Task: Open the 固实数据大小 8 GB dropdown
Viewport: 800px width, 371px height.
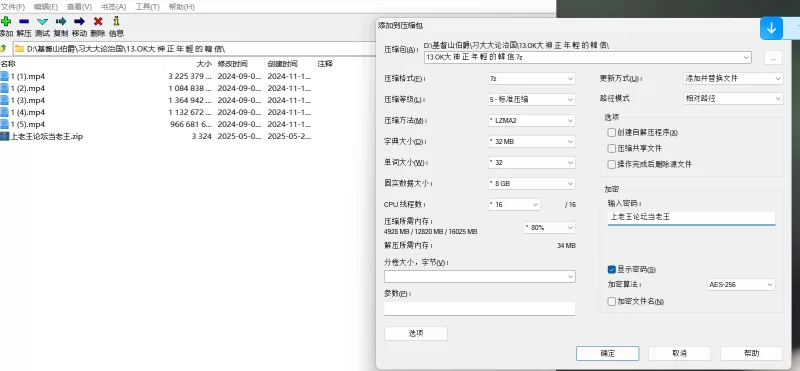Action: [x=531, y=183]
